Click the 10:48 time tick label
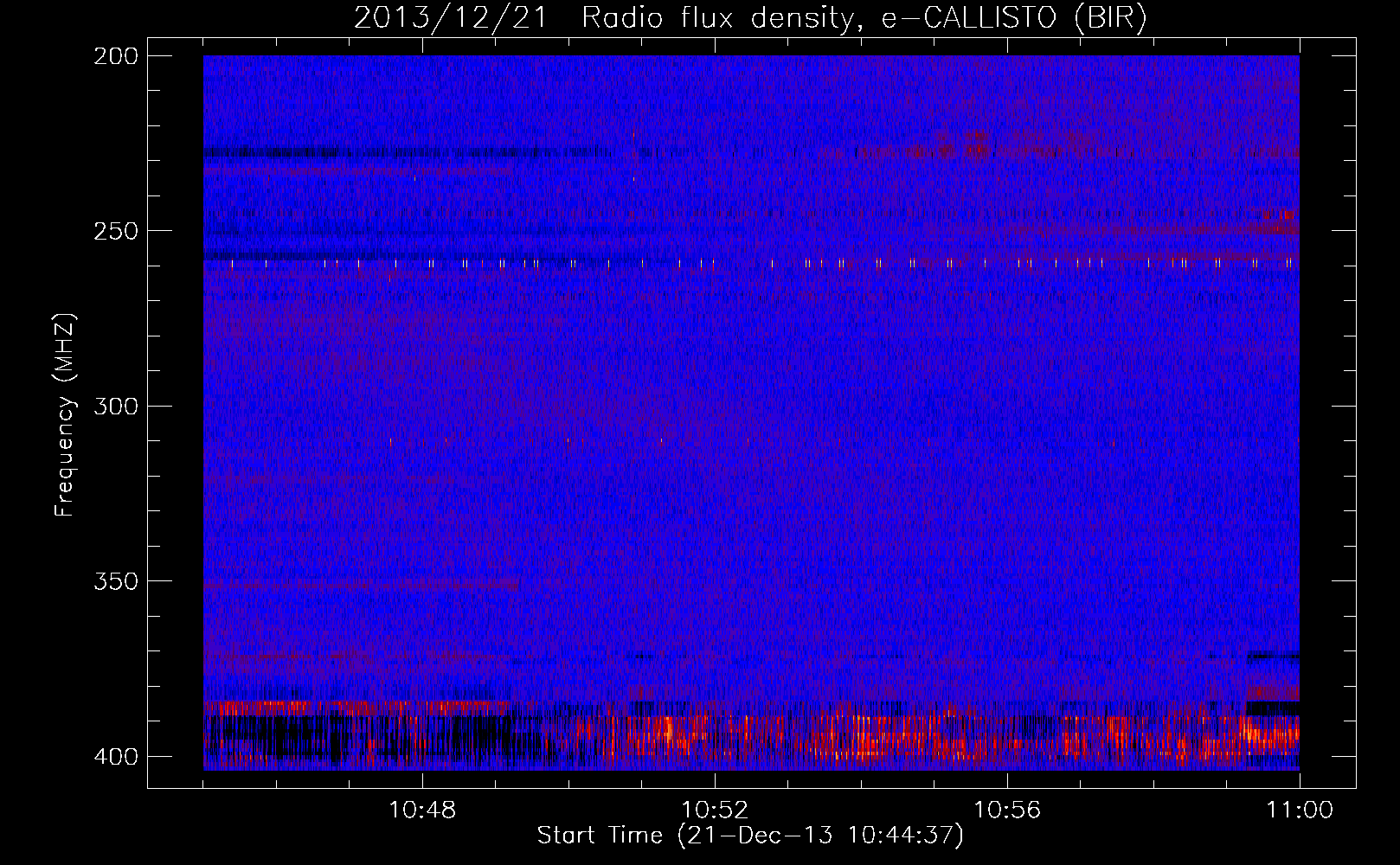Image resolution: width=1400 pixels, height=865 pixels. 422,811
